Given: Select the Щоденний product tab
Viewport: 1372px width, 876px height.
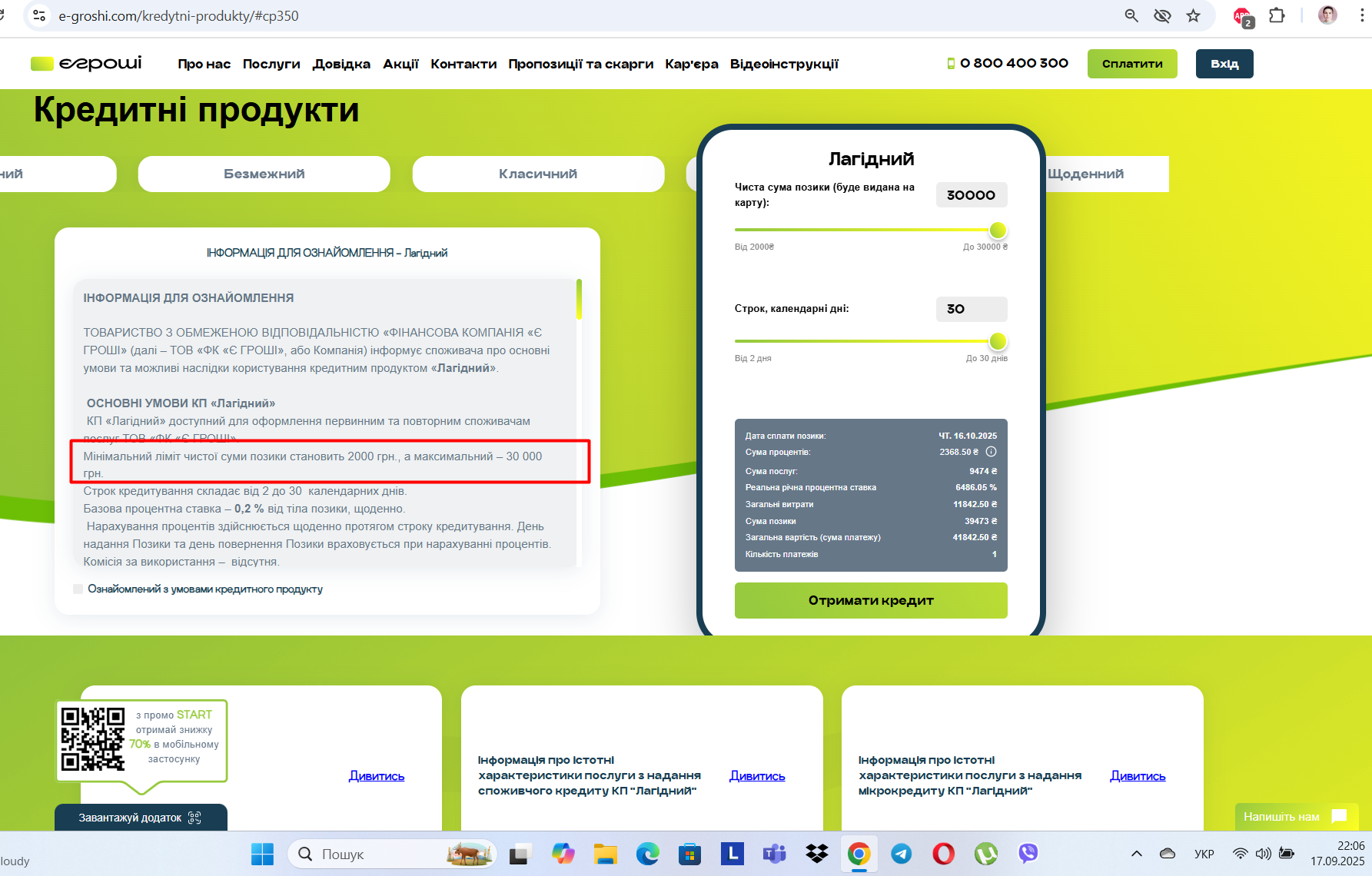Looking at the screenshot, I should coord(1107,174).
